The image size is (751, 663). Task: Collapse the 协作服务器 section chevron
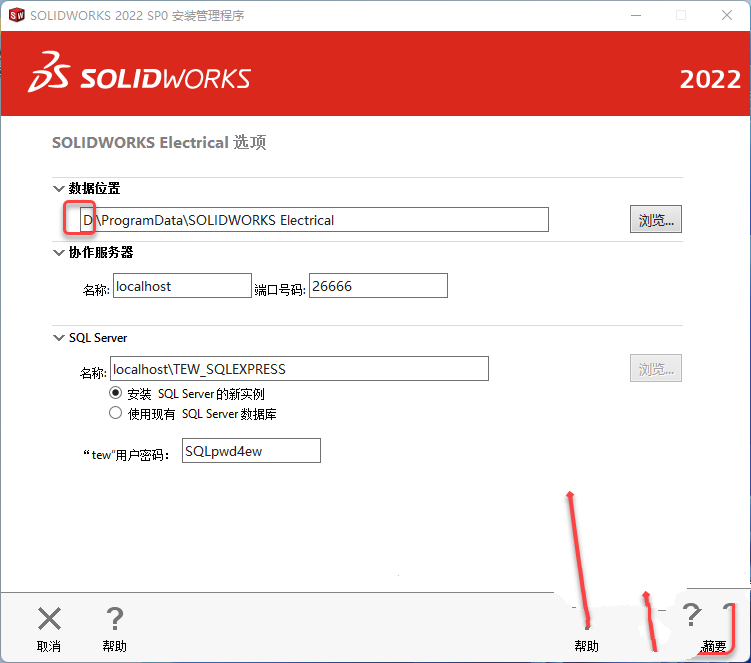click(x=58, y=252)
